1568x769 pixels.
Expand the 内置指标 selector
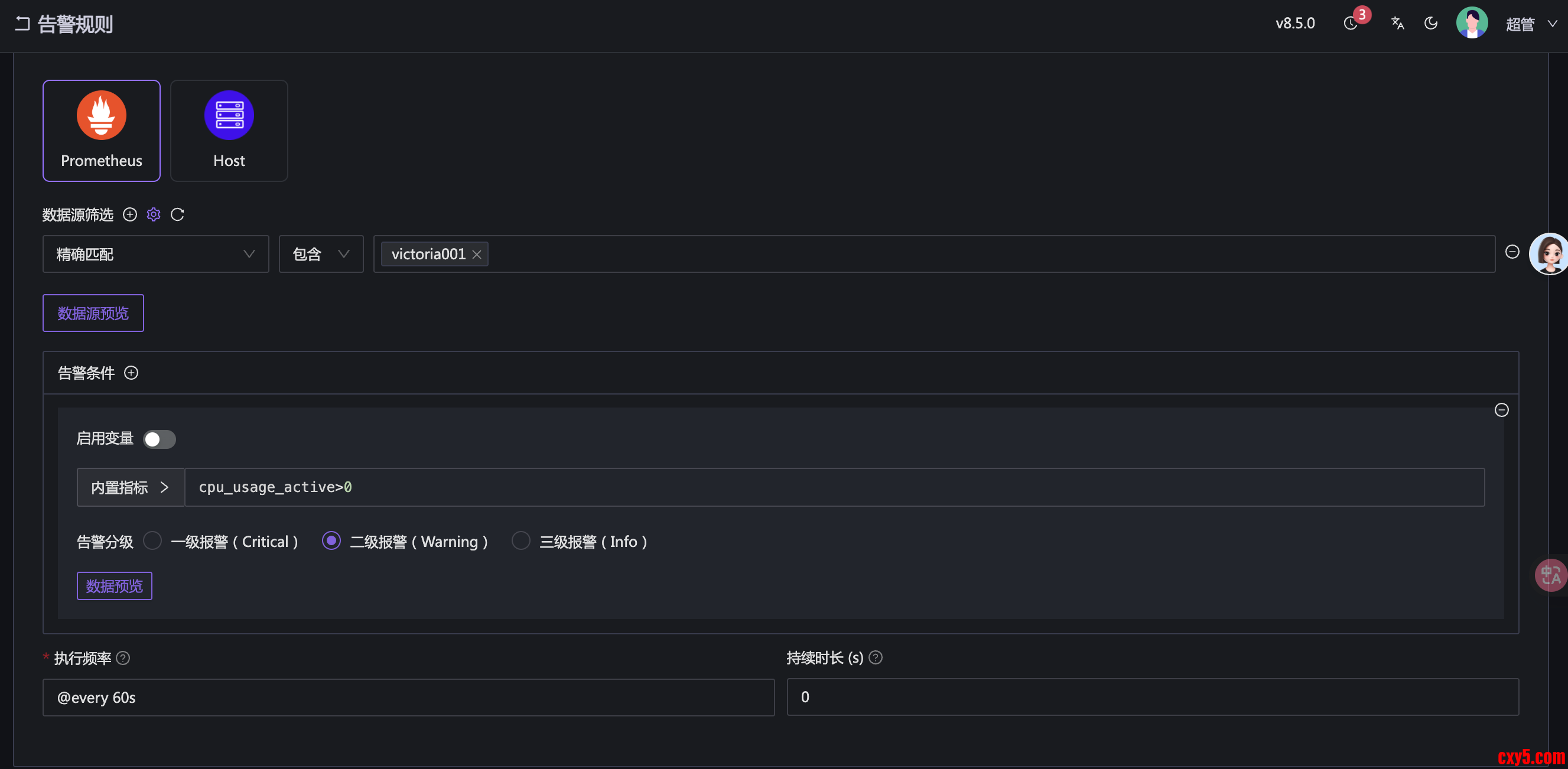(130, 487)
